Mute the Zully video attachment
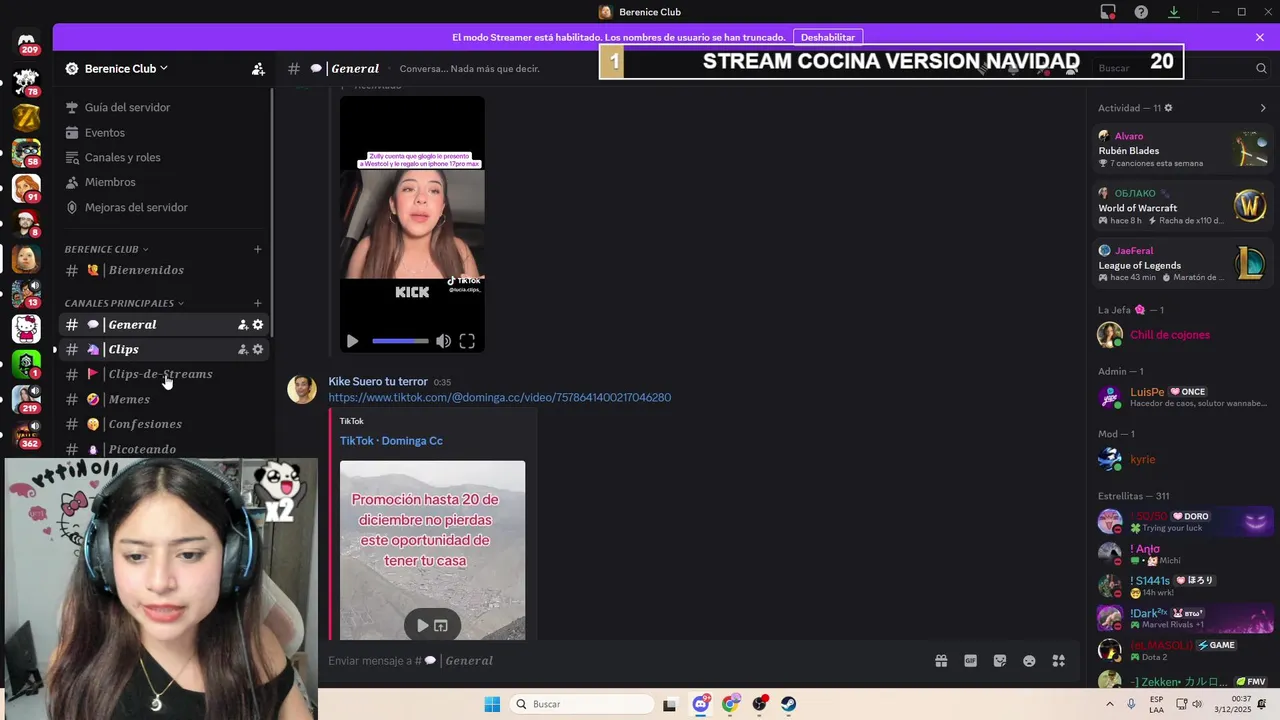The height and width of the screenshot is (720, 1280). [443, 341]
